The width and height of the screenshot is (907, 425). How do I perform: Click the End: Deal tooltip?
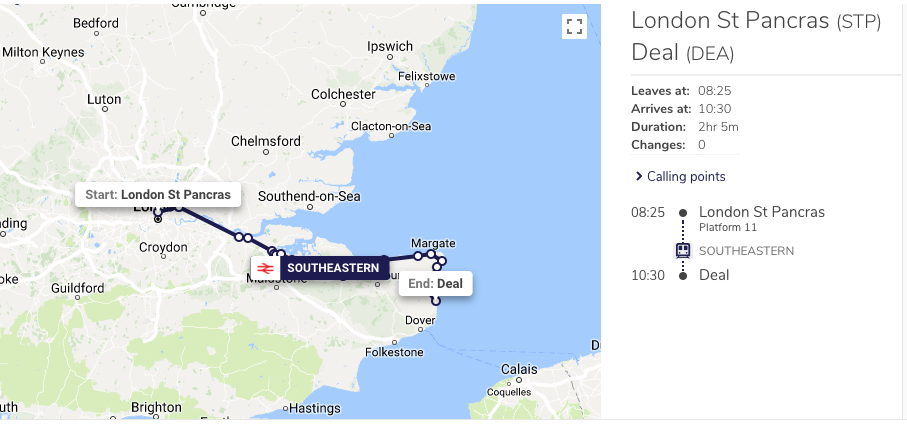pos(436,283)
